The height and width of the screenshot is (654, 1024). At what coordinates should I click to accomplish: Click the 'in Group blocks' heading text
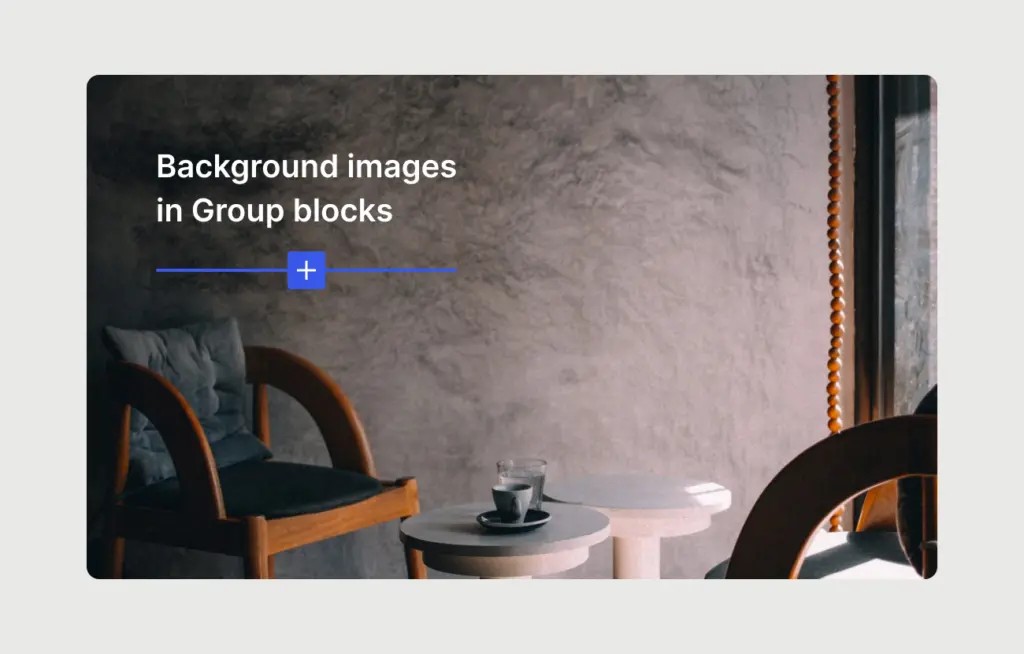tap(274, 211)
